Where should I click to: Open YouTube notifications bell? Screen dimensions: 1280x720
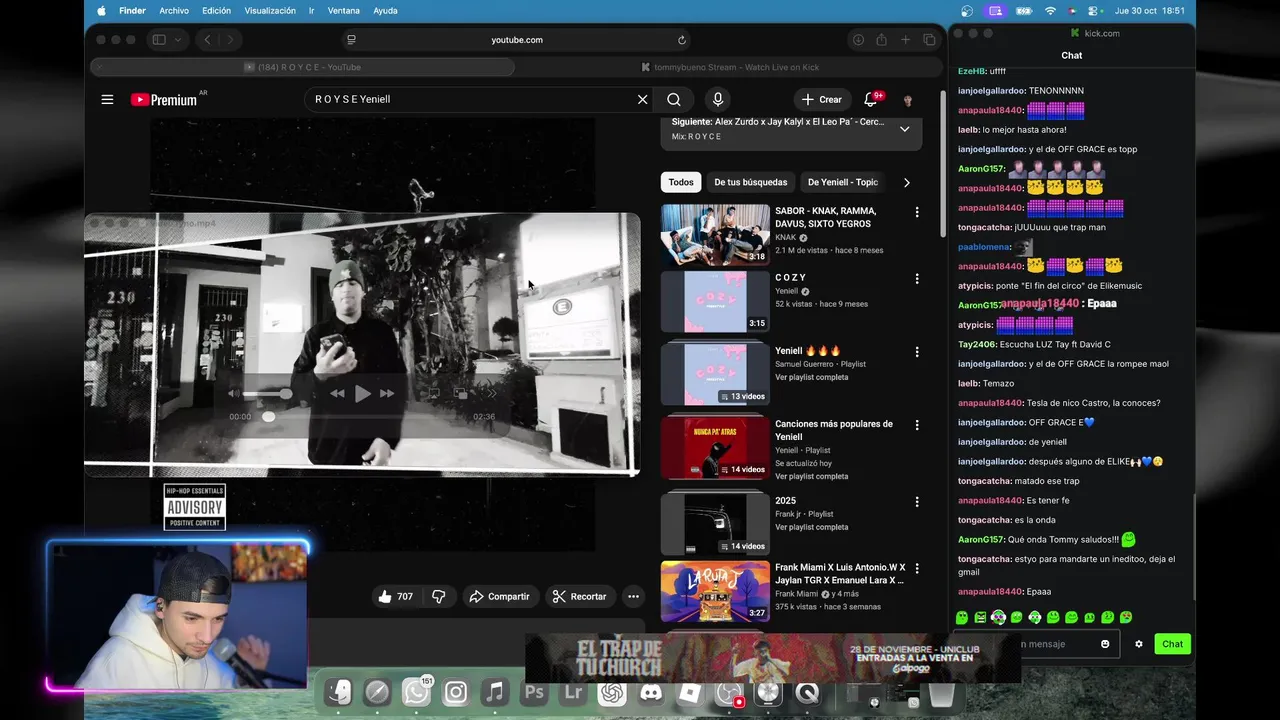pyautogui.click(x=870, y=99)
